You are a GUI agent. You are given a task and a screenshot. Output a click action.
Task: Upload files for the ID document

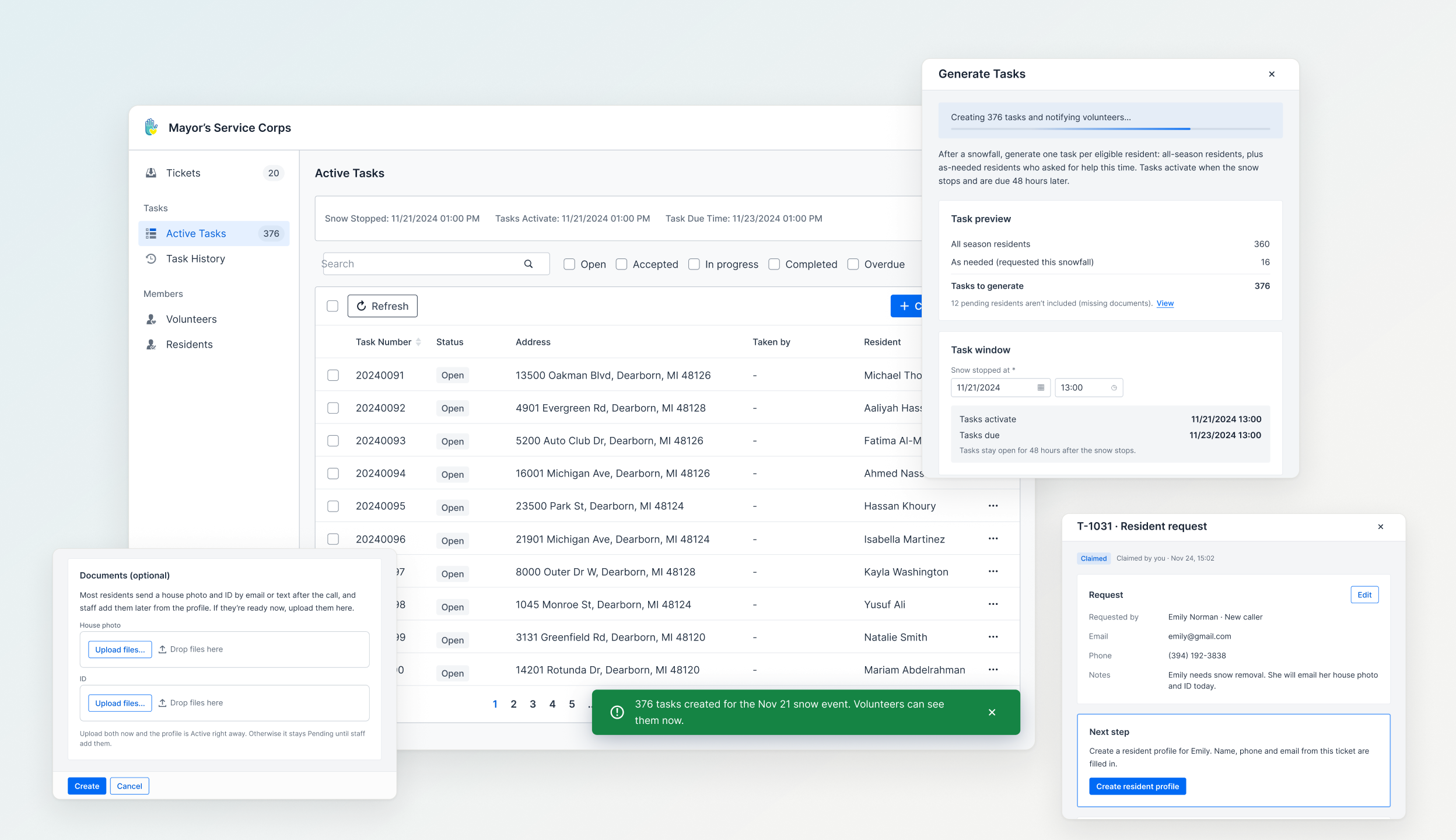click(120, 703)
